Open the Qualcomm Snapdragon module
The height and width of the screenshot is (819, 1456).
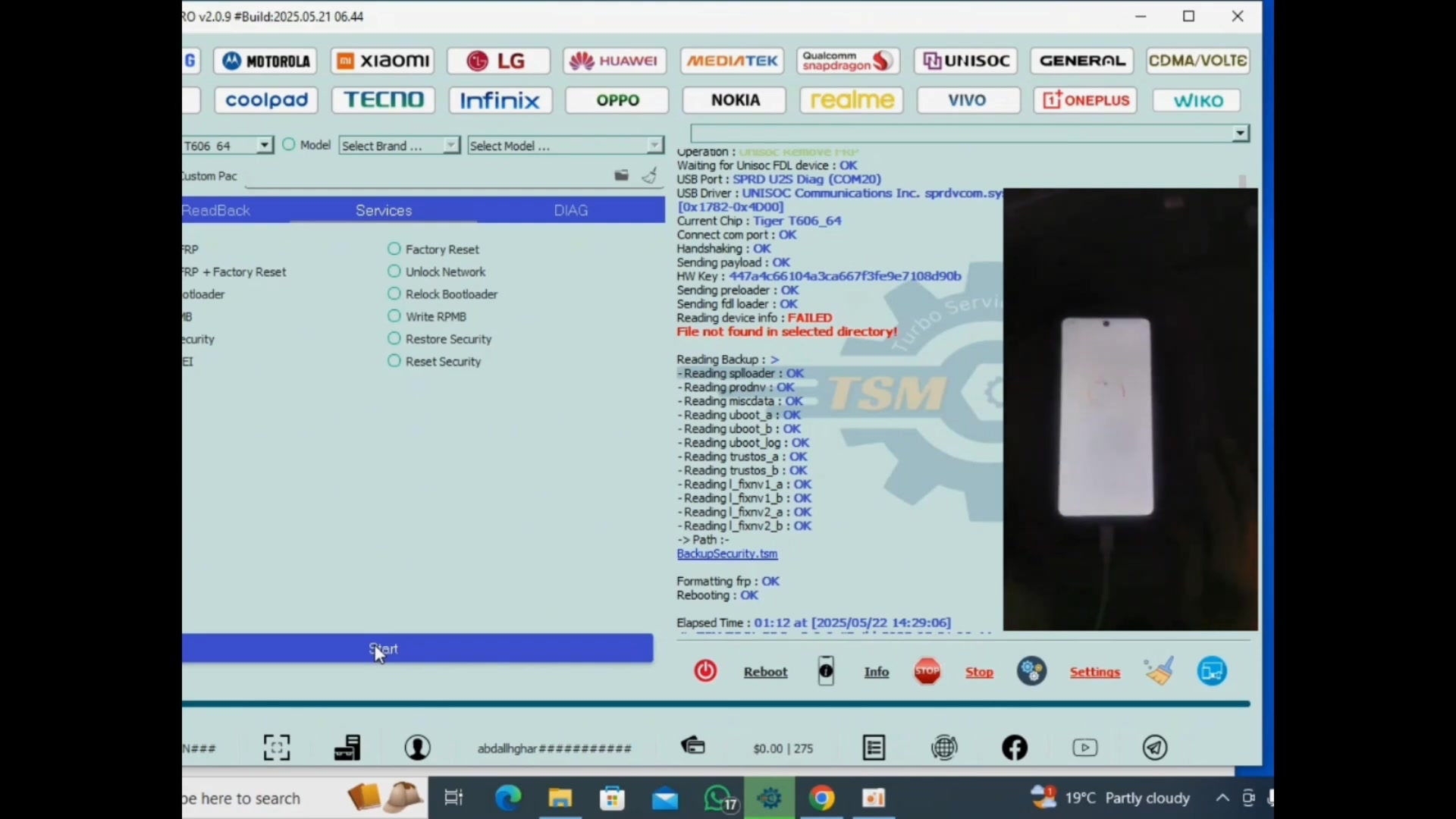tap(848, 61)
